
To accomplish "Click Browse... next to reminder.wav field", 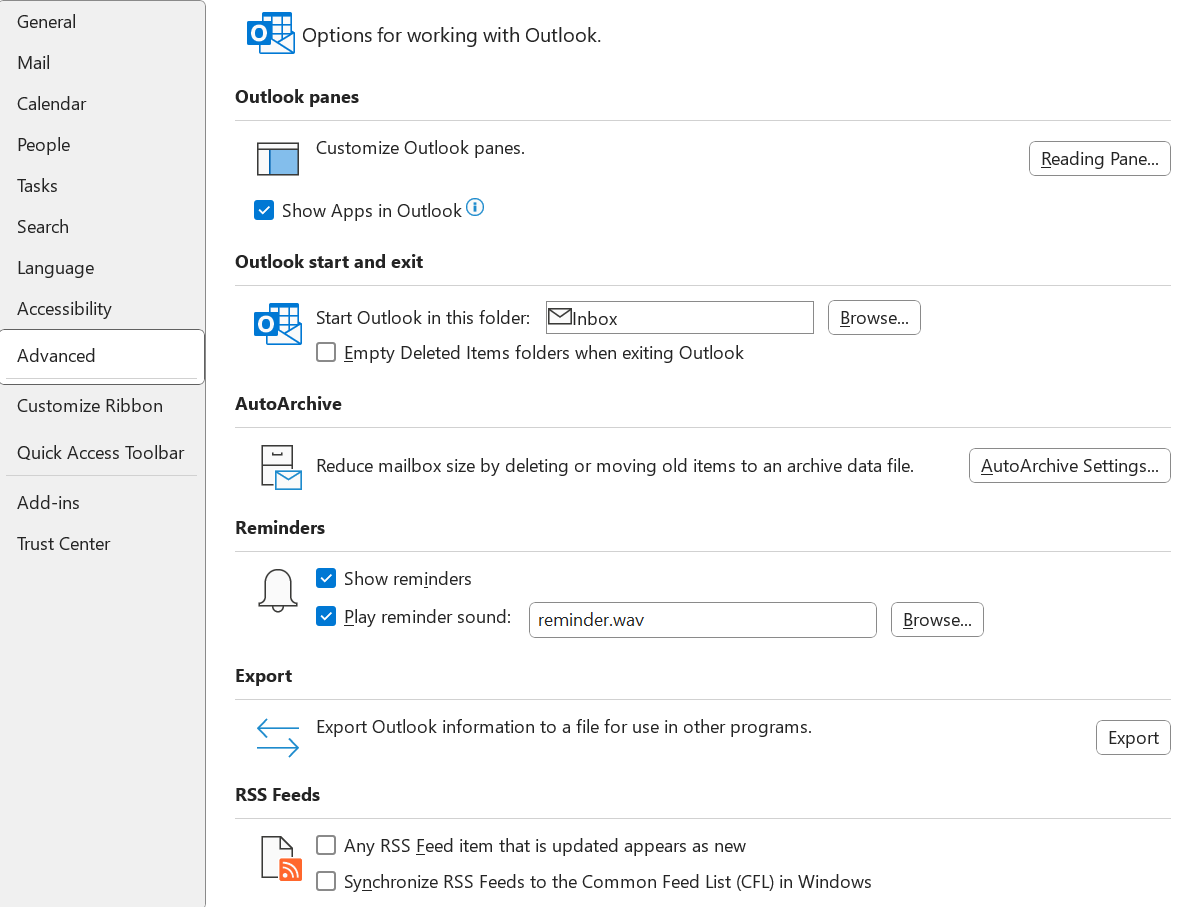I will coord(937,620).
